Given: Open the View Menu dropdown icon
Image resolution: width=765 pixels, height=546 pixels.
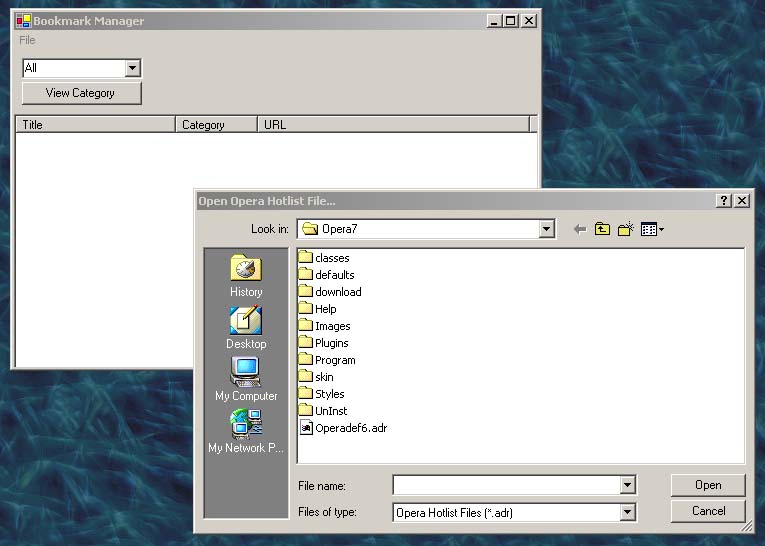Looking at the screenshot, I should 652,229.
